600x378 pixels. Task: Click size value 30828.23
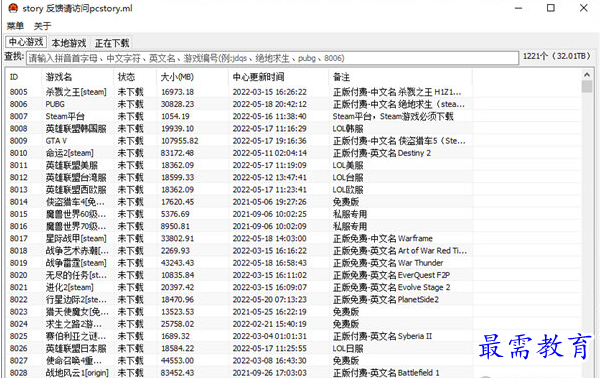coord(177,104)
